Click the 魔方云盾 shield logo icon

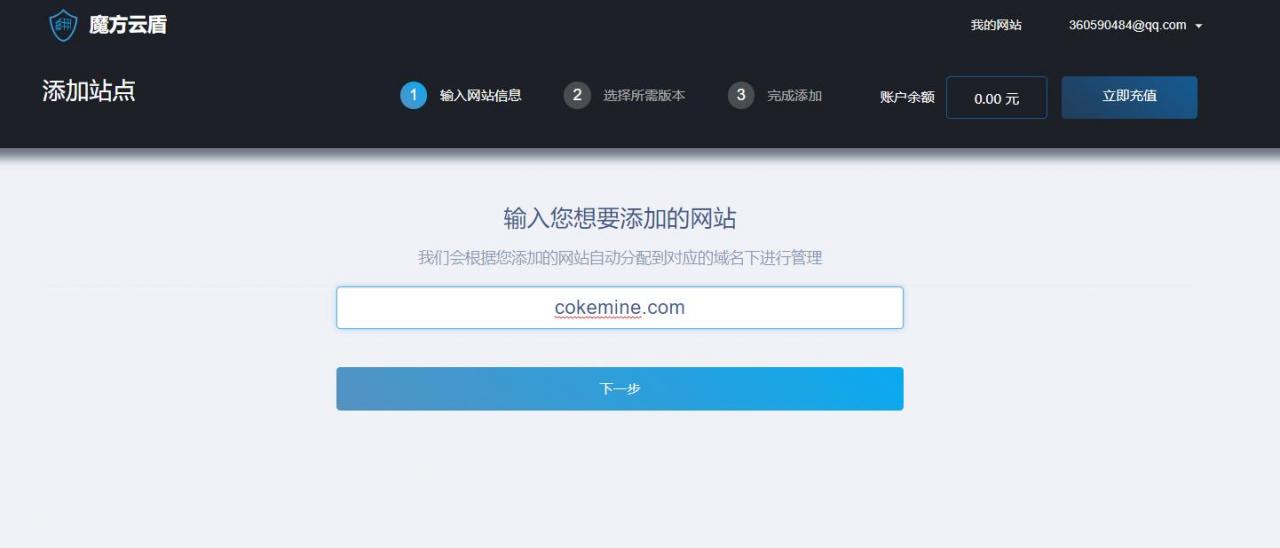tap(63, 25)
